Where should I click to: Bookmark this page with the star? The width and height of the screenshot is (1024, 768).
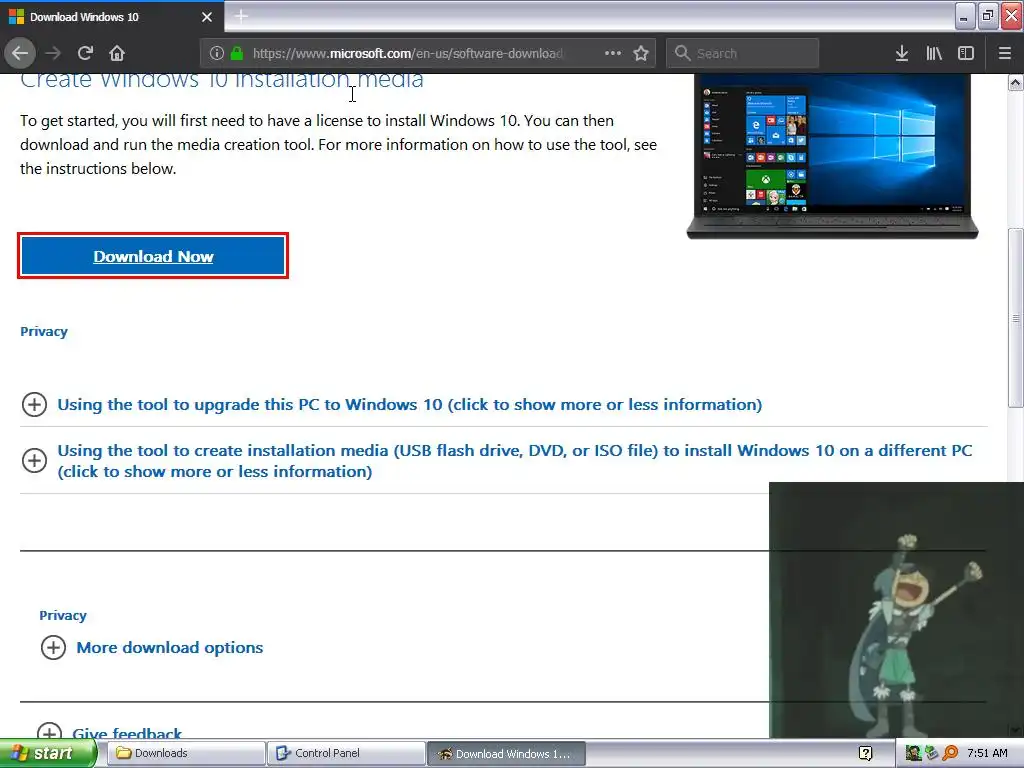(641, 54)
